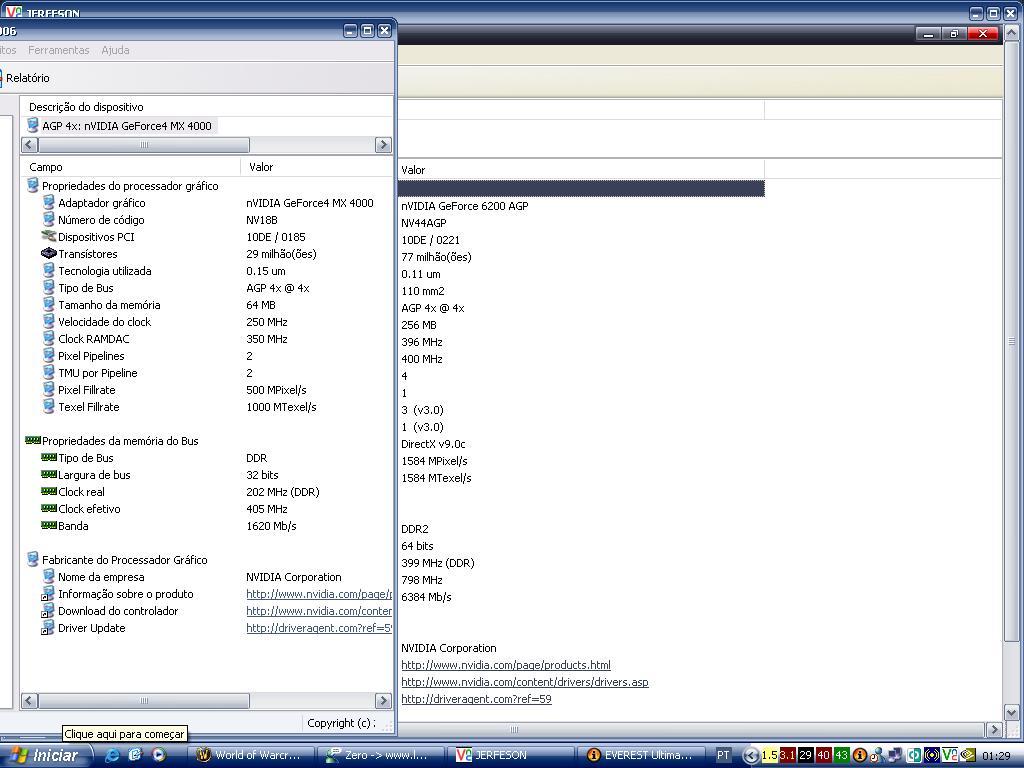1024x768 pixels.
Task: Click the icon next to Tecnologia utilizada
Action: coord(48,270)
